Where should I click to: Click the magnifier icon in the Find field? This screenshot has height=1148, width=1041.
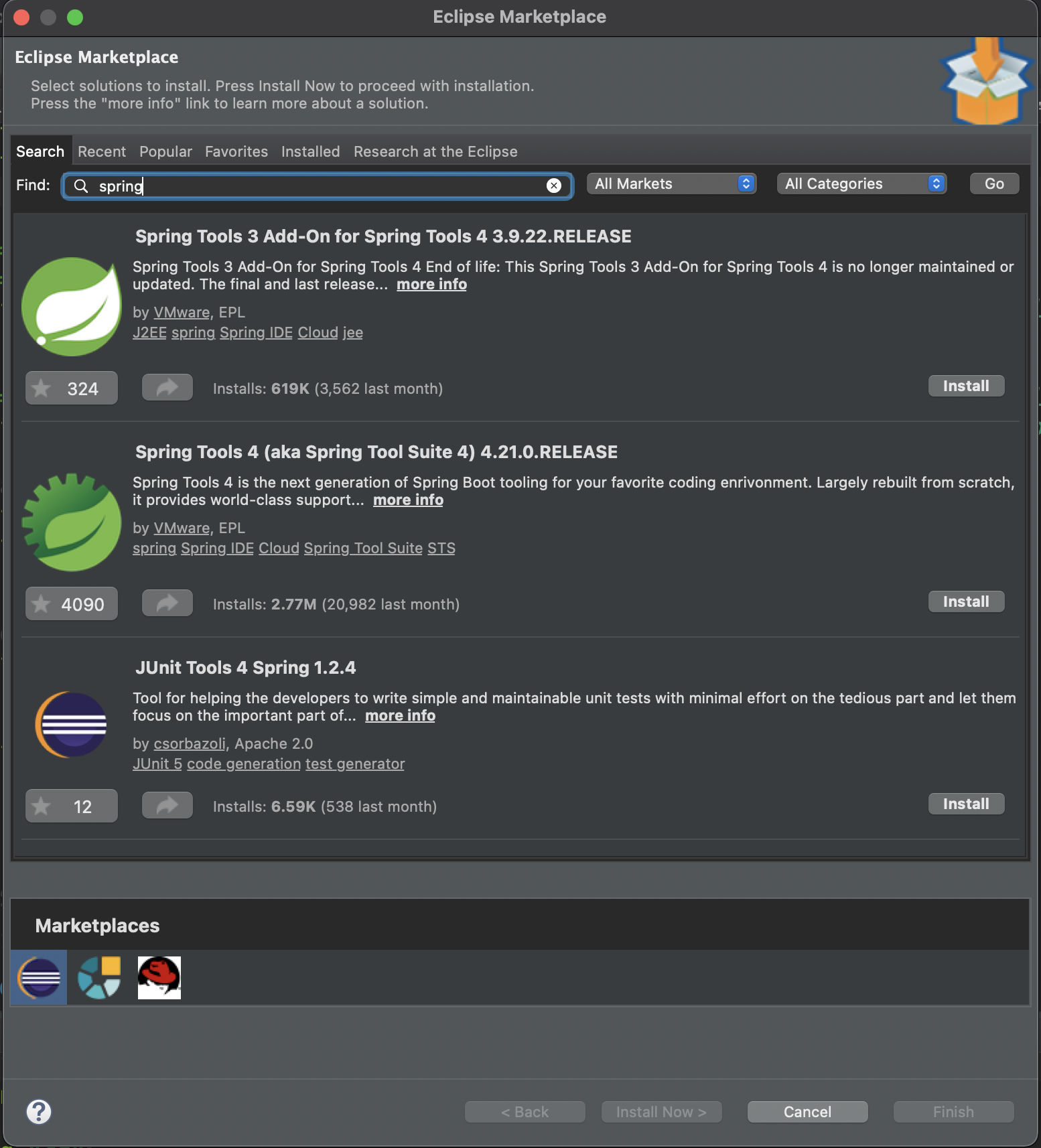pos(81,186)
